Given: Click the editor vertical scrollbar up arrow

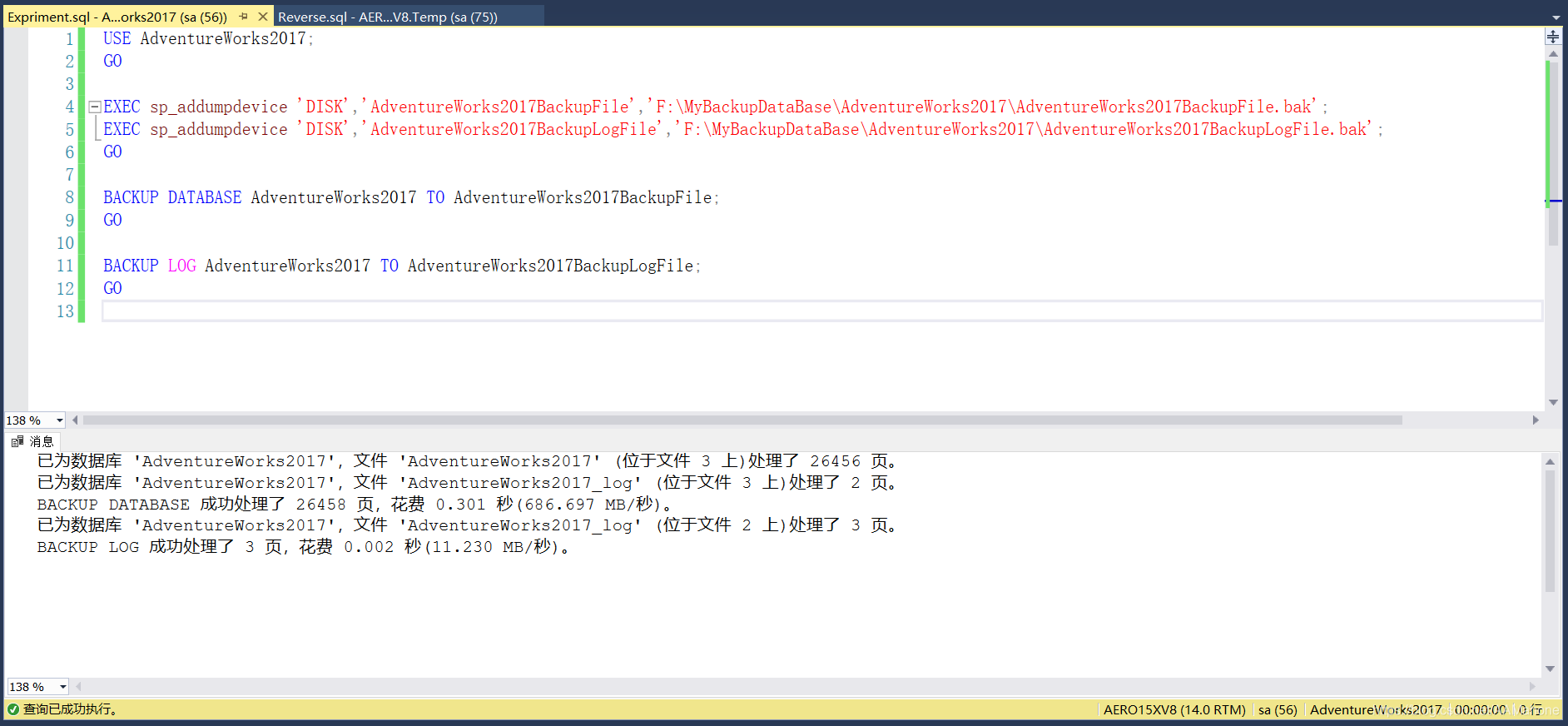Looking at the screenshot, I should point(1553,53).
